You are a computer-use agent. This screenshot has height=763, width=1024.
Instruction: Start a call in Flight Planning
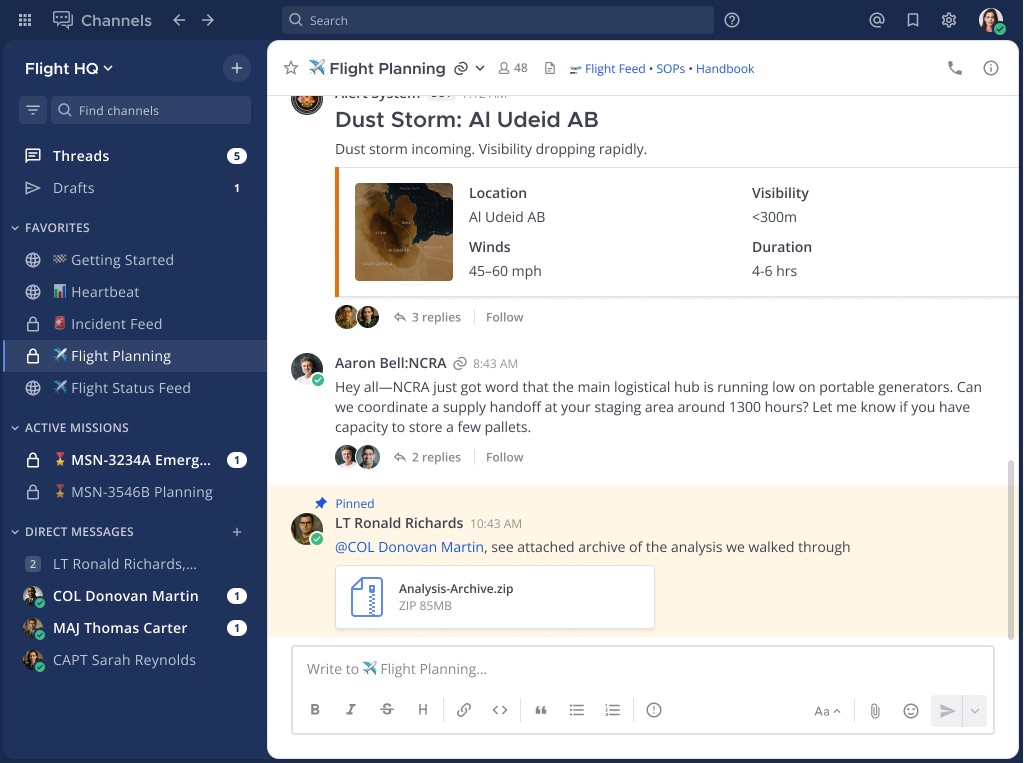click(x=955, y=68)
